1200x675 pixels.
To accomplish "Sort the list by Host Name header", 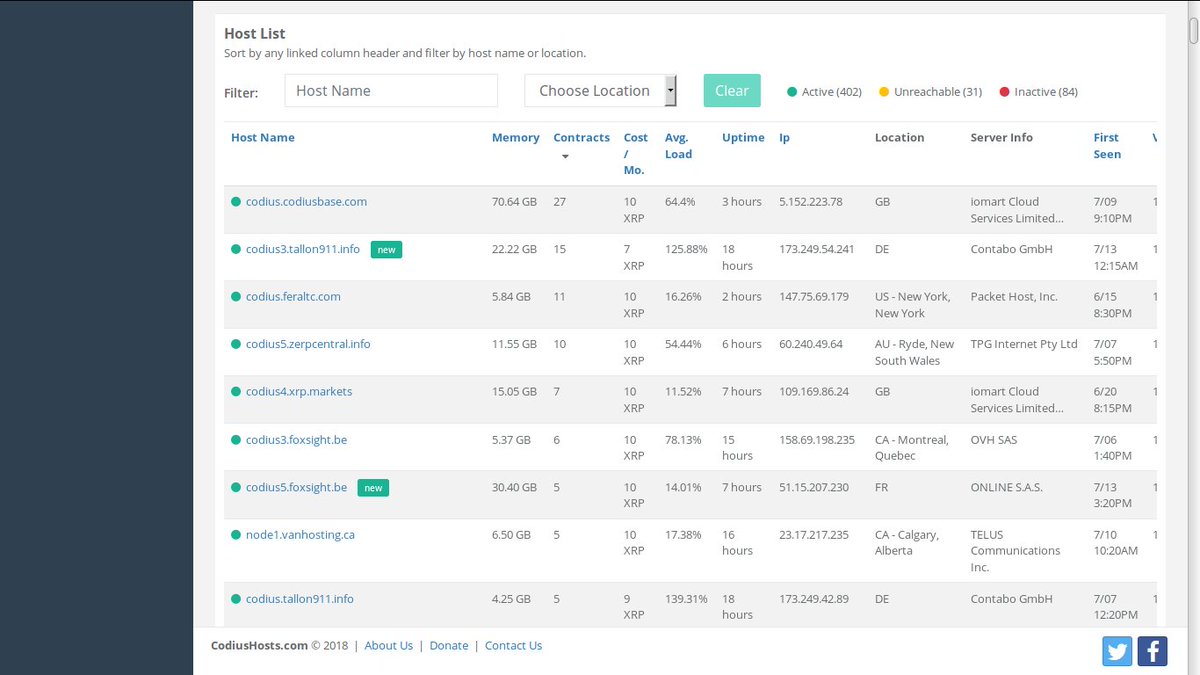I will [x=263, y=137].
